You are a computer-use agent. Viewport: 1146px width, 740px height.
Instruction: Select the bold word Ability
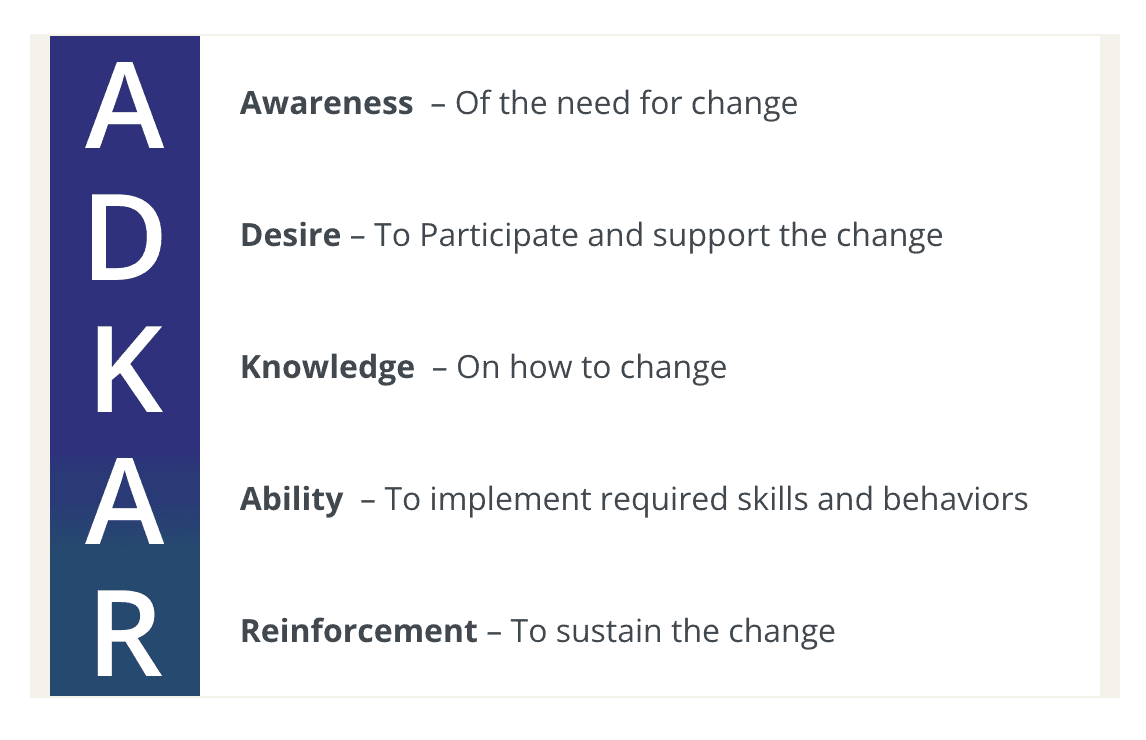pyautogui.click(x=291, y=499)
